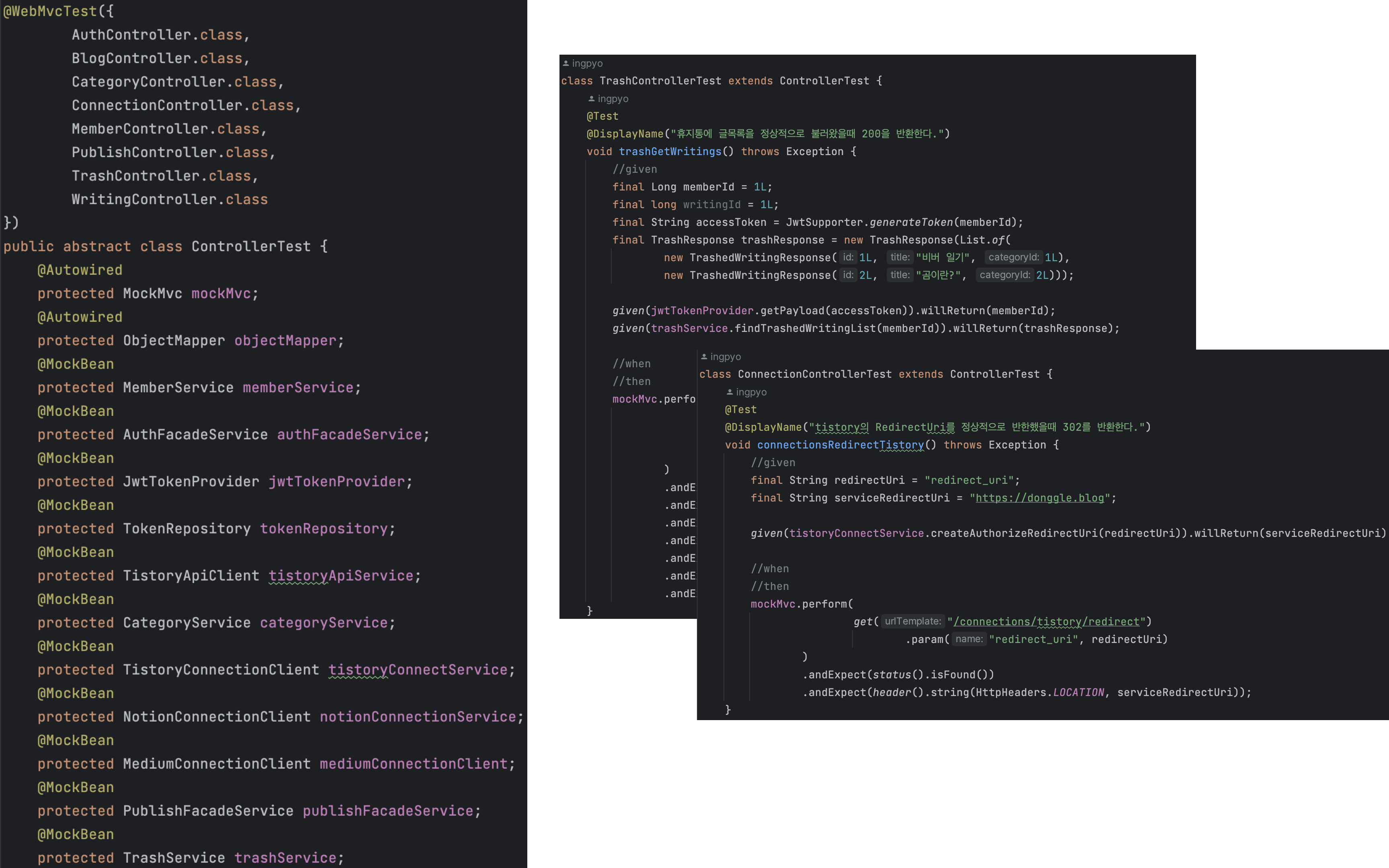The height and width of the screenshot is (868, 1389).
Task: Click the ControllerTest abstract class name
Action: [251, 247]
